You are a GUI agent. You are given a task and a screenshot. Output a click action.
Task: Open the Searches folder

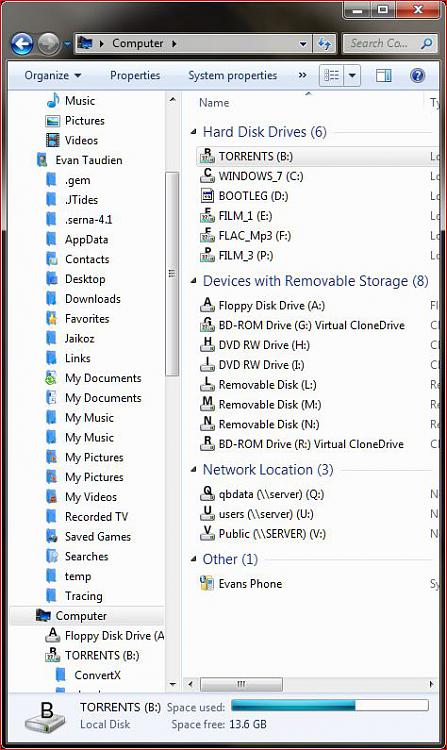[x=87, y=556]
